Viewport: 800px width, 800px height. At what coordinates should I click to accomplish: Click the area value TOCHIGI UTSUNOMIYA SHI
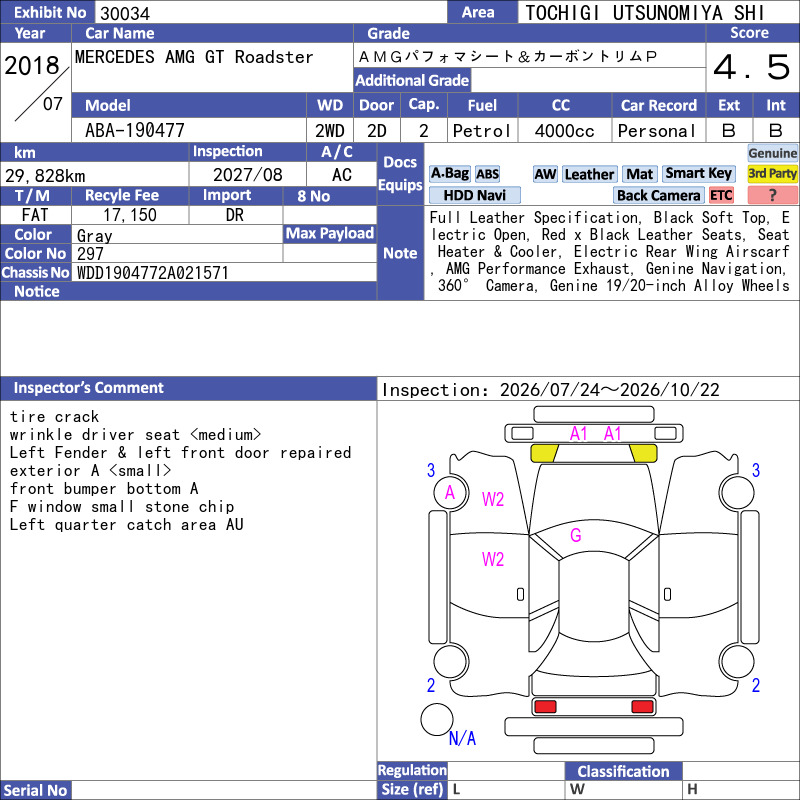645,13
